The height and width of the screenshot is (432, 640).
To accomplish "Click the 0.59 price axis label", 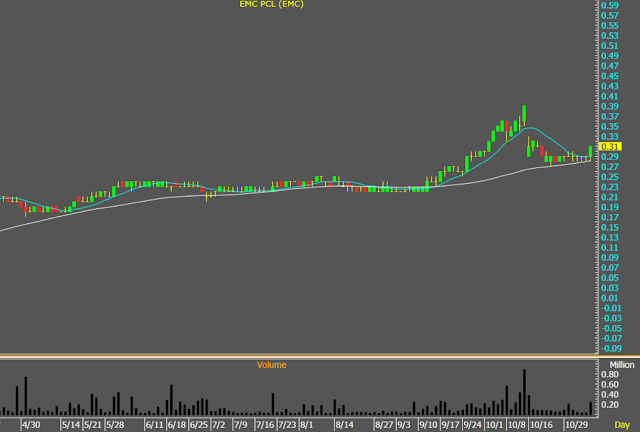I will tap(610, 5).
